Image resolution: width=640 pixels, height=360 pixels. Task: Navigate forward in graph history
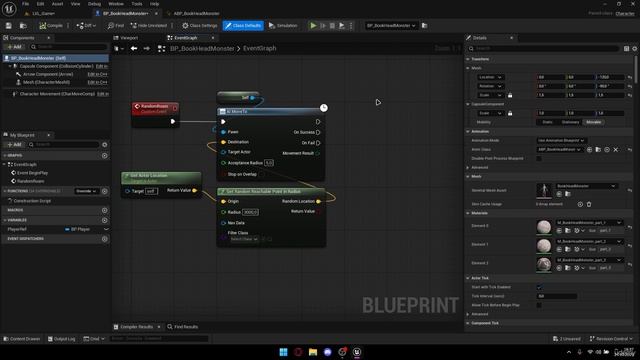147,49
